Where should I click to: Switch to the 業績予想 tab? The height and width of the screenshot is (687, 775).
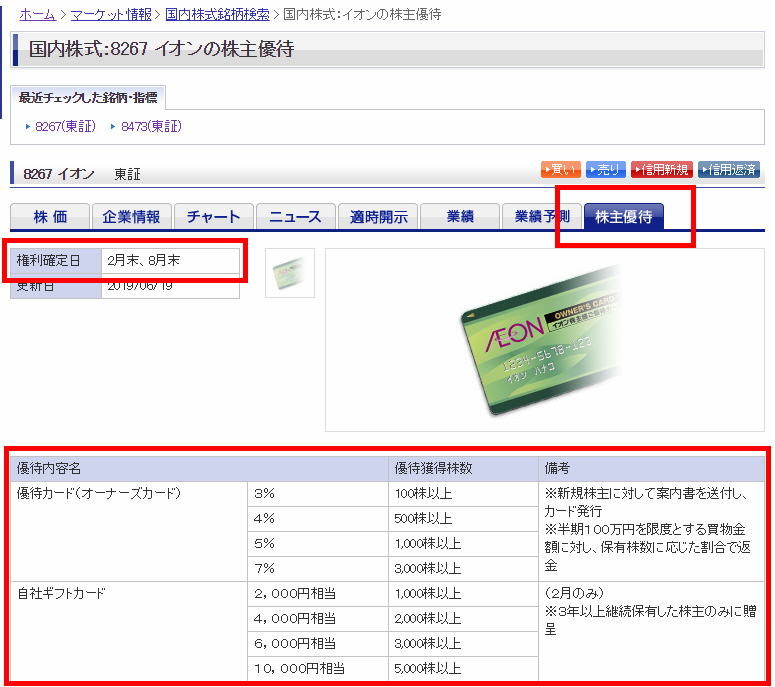(x=542, y=216)
